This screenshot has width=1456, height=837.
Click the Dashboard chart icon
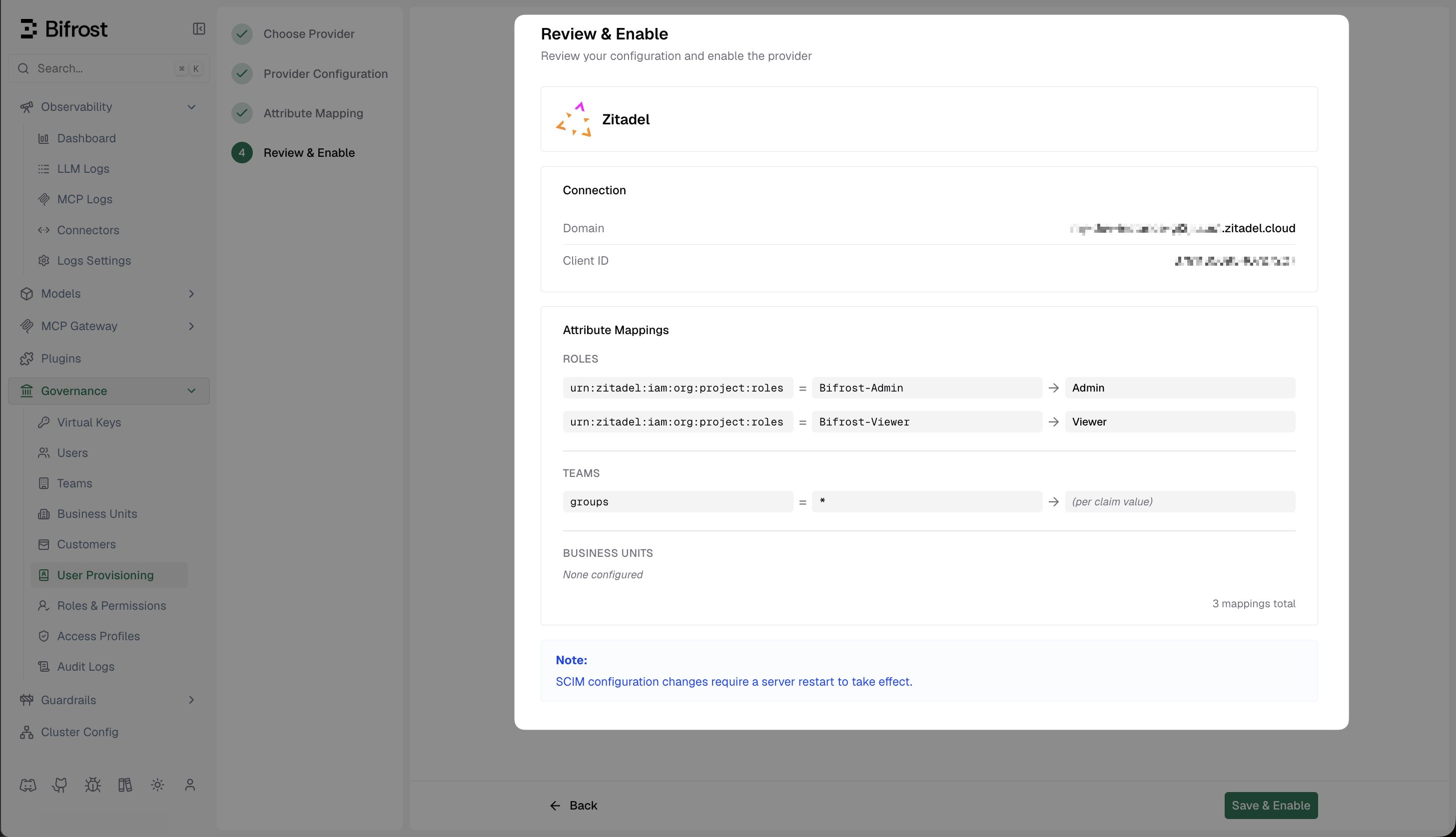[x=43, y=138]
